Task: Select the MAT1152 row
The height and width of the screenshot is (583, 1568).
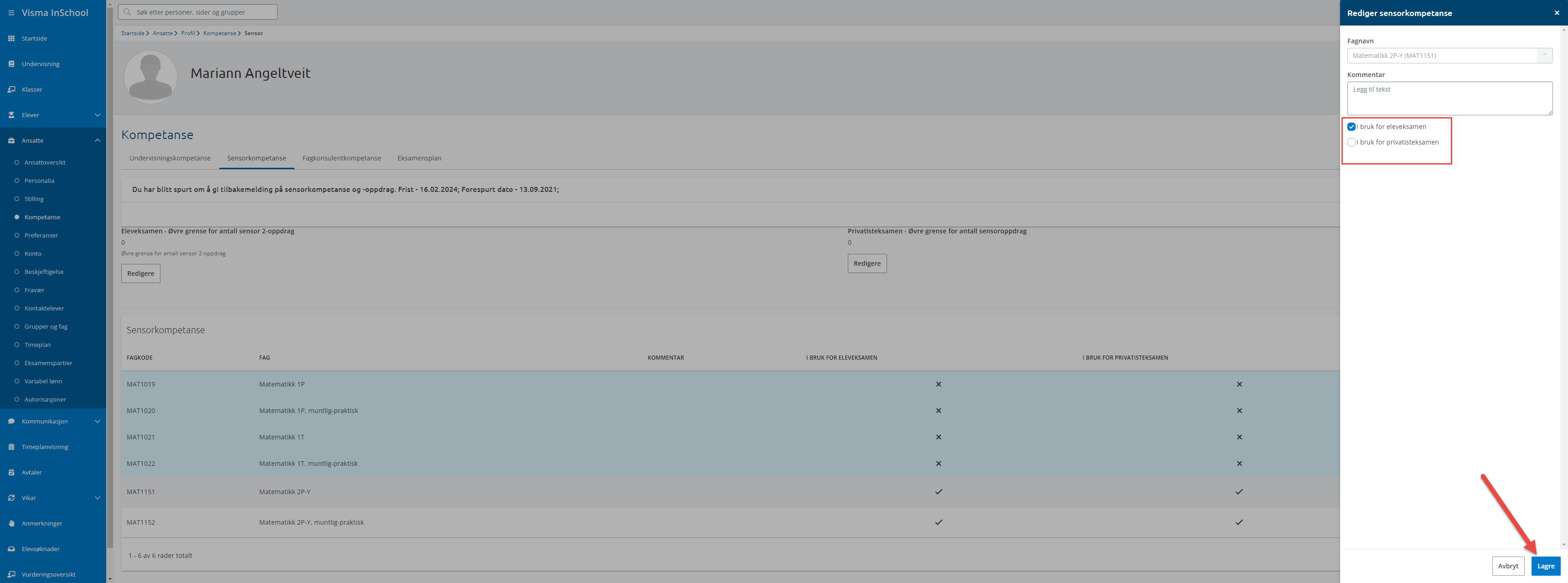Action: coord(730,522)
